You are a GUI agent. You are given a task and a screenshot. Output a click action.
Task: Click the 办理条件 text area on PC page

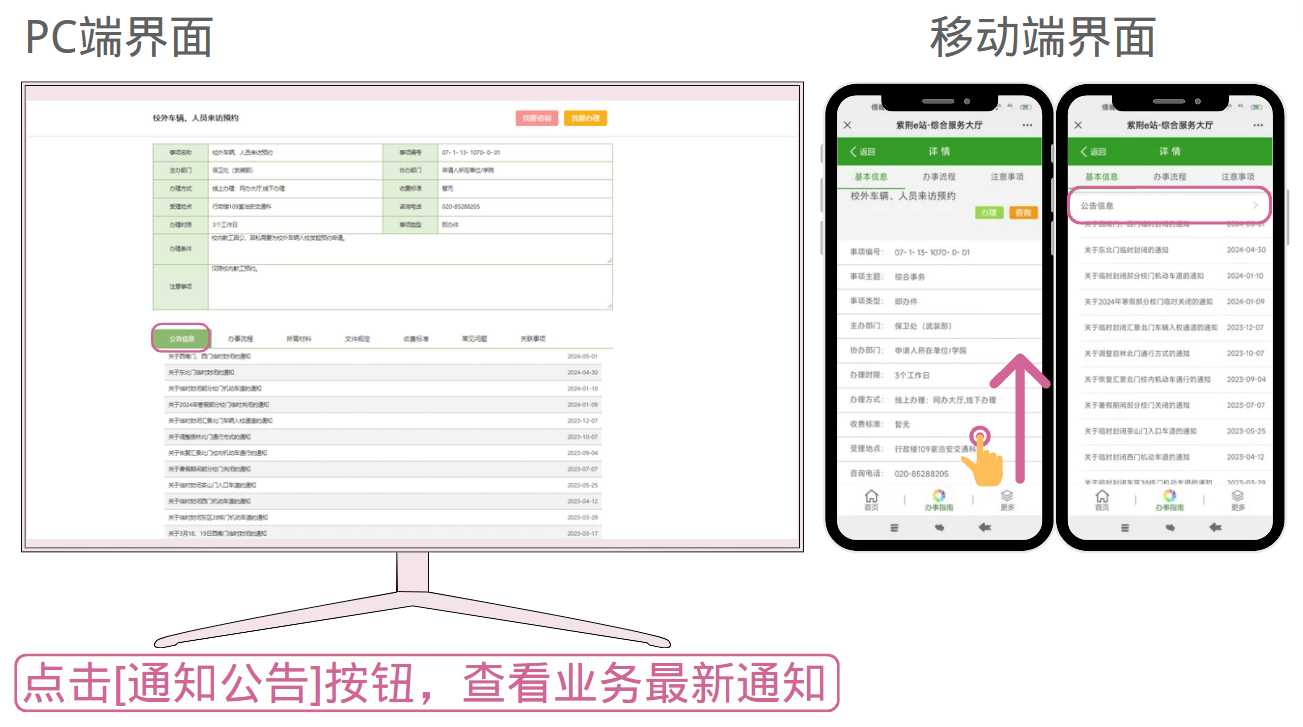pos(410,249)
